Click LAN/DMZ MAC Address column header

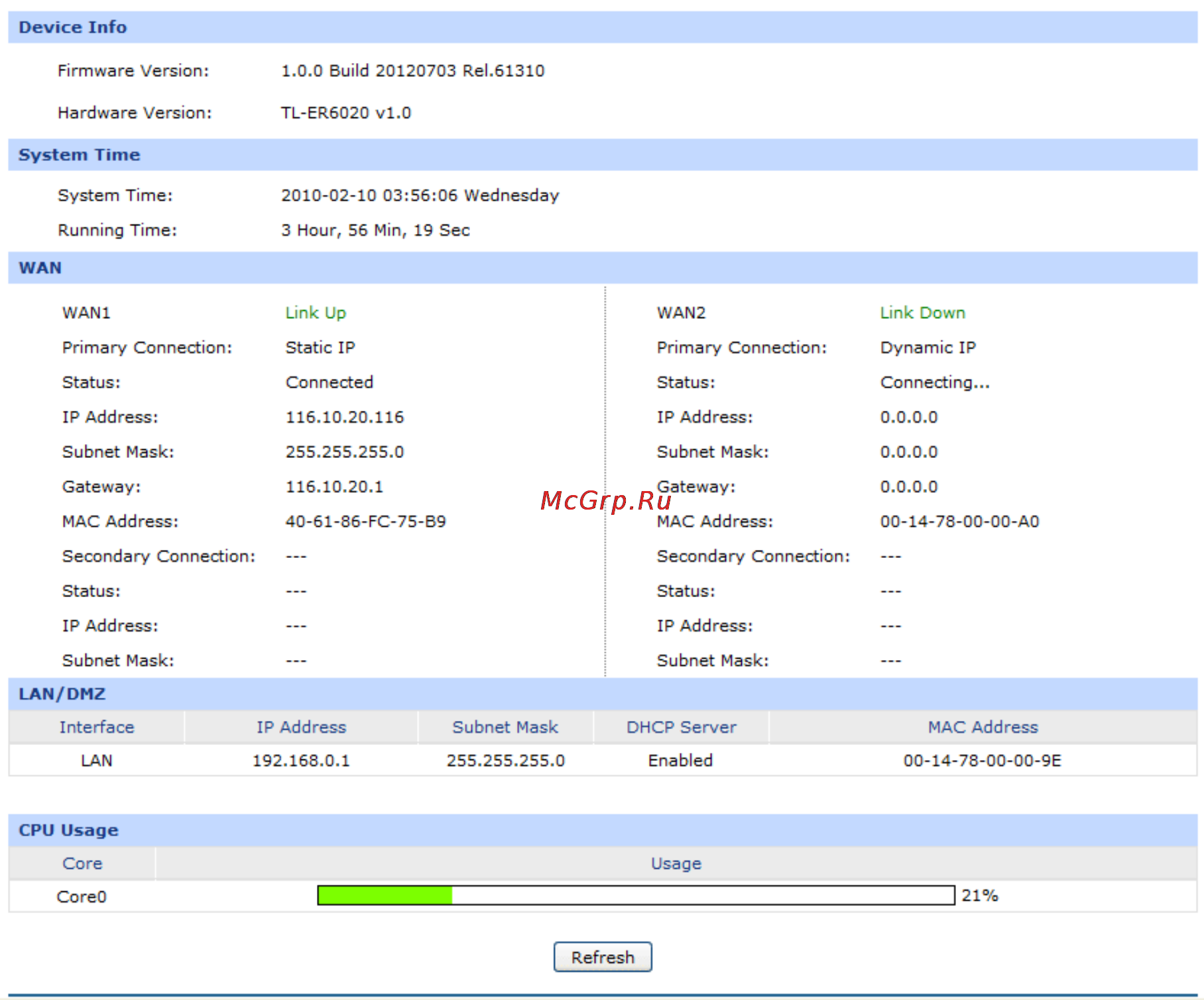click(983, 727)
